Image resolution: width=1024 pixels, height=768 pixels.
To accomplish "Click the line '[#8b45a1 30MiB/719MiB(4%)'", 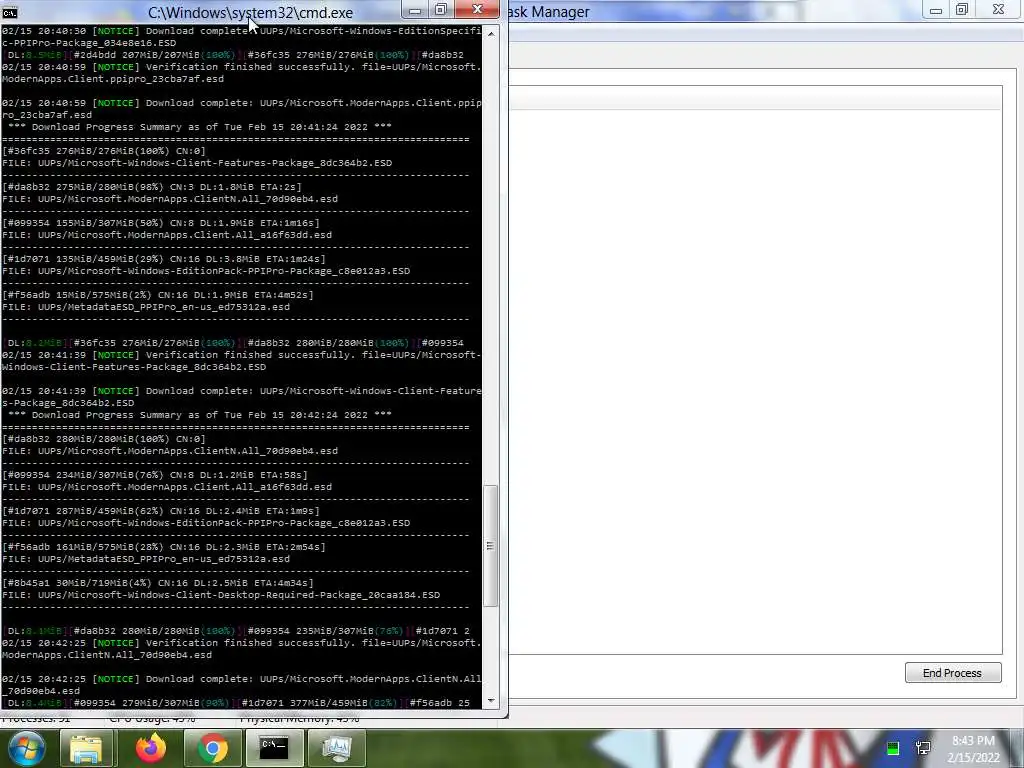I will (159, 583).
